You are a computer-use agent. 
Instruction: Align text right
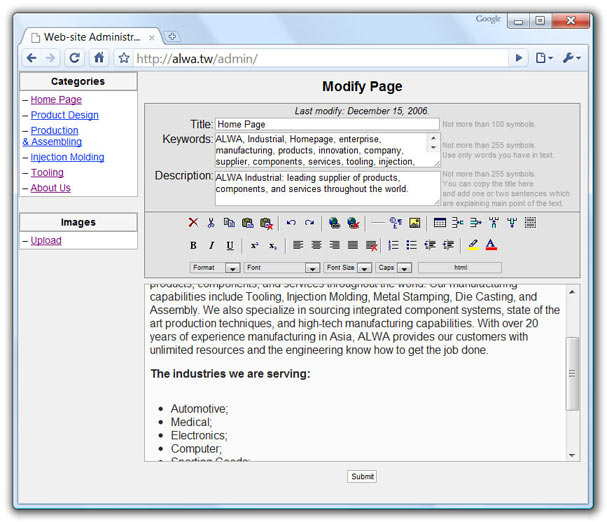[334, 245]
